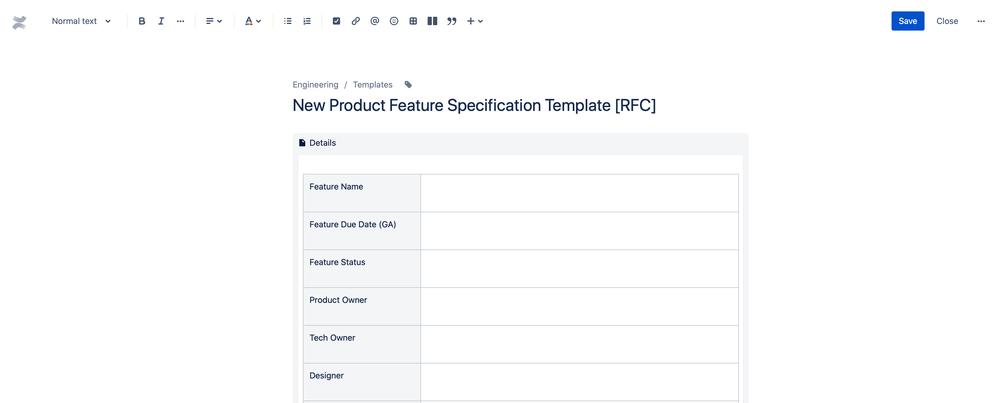Open the Normal text style dropdown
Screen dimensions: 998x403
click(81, 21)
